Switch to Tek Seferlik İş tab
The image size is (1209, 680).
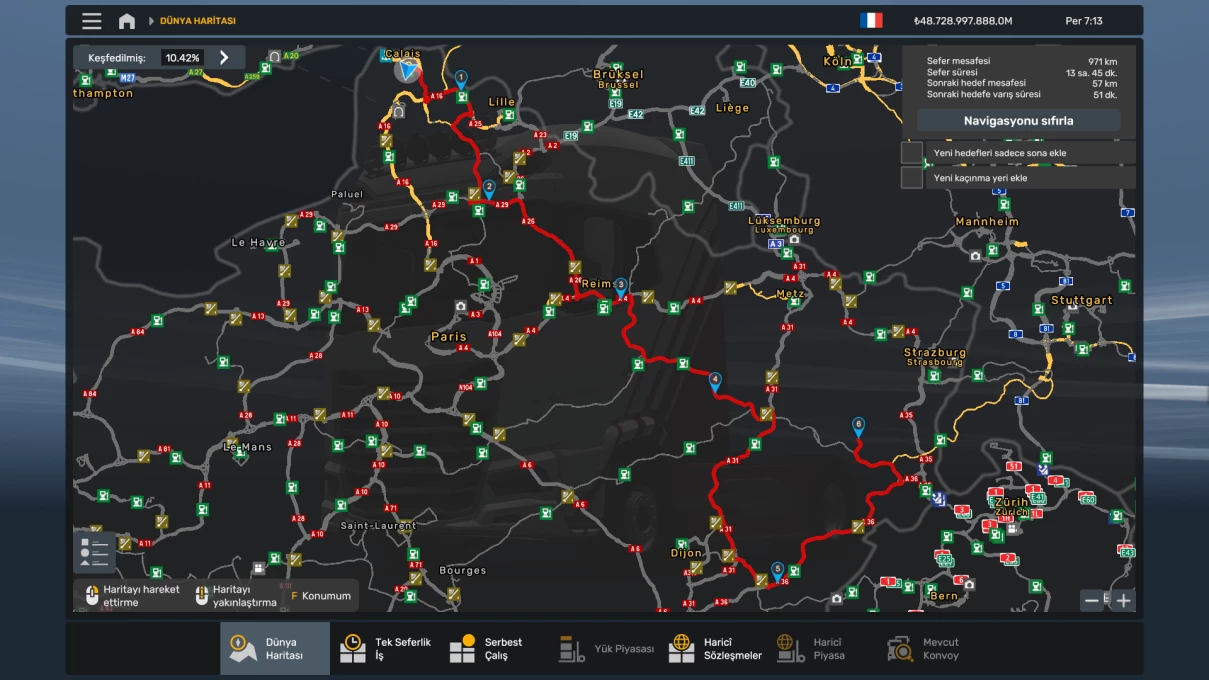[x=352, y=649]
